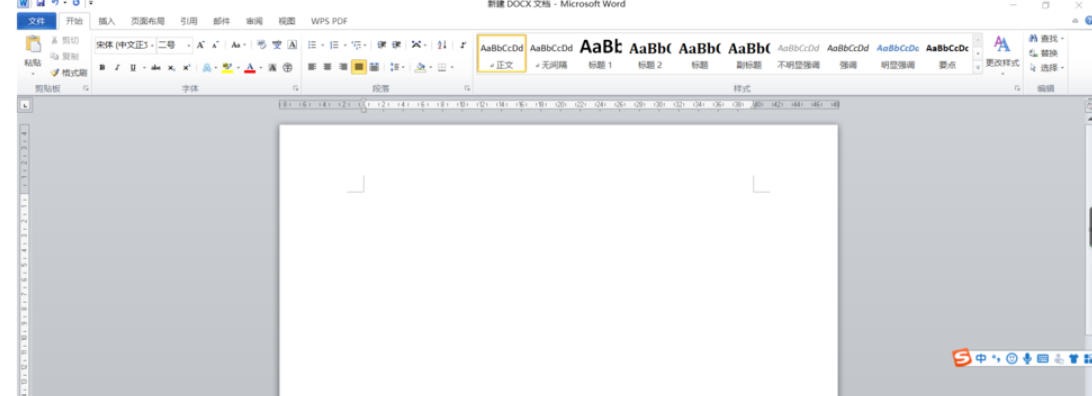Viewport: 1092px width, 396px height.
Task: Click Select (选择) in editing group
Action: point(1047,68)
